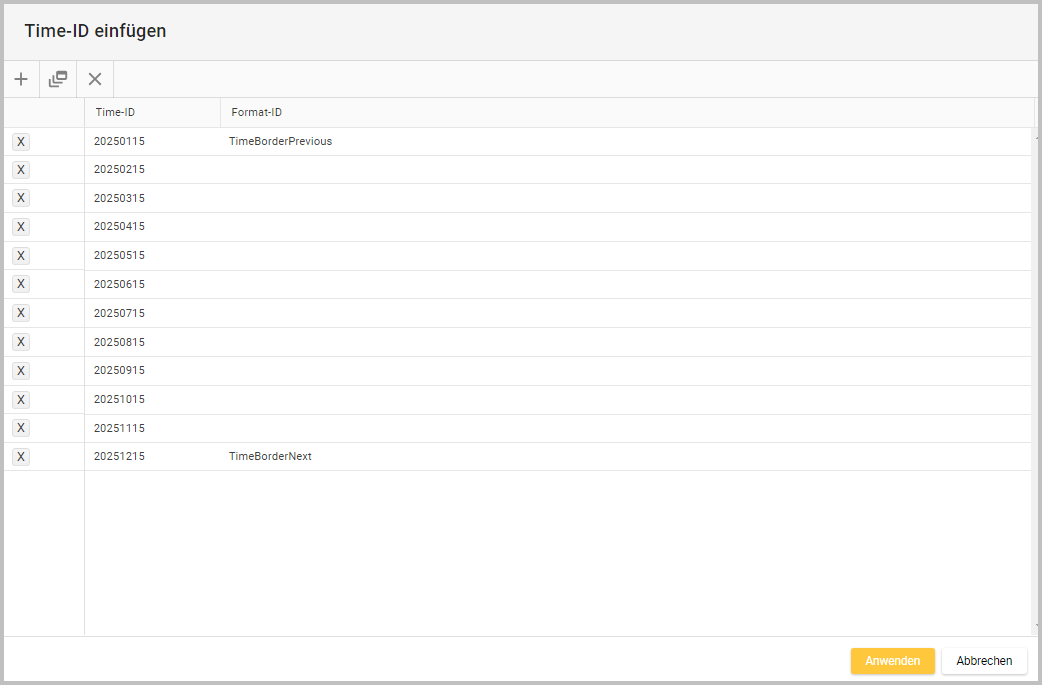The width and height of the screenshot is (1042, 685).
Task: Click the duplicate rows toolbar icon
Action: (58, 79)
